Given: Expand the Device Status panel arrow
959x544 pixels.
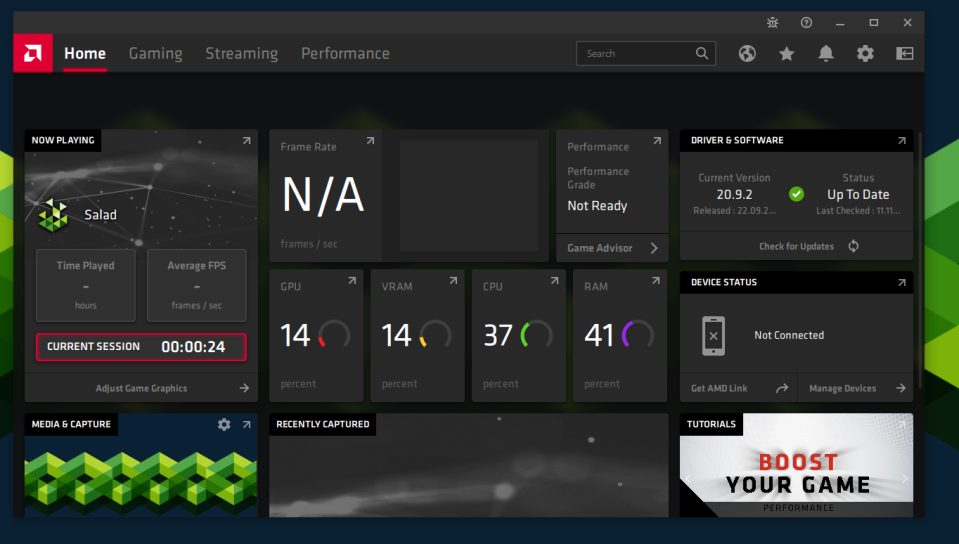Looking at the screenshot, I should pos(902,283).
